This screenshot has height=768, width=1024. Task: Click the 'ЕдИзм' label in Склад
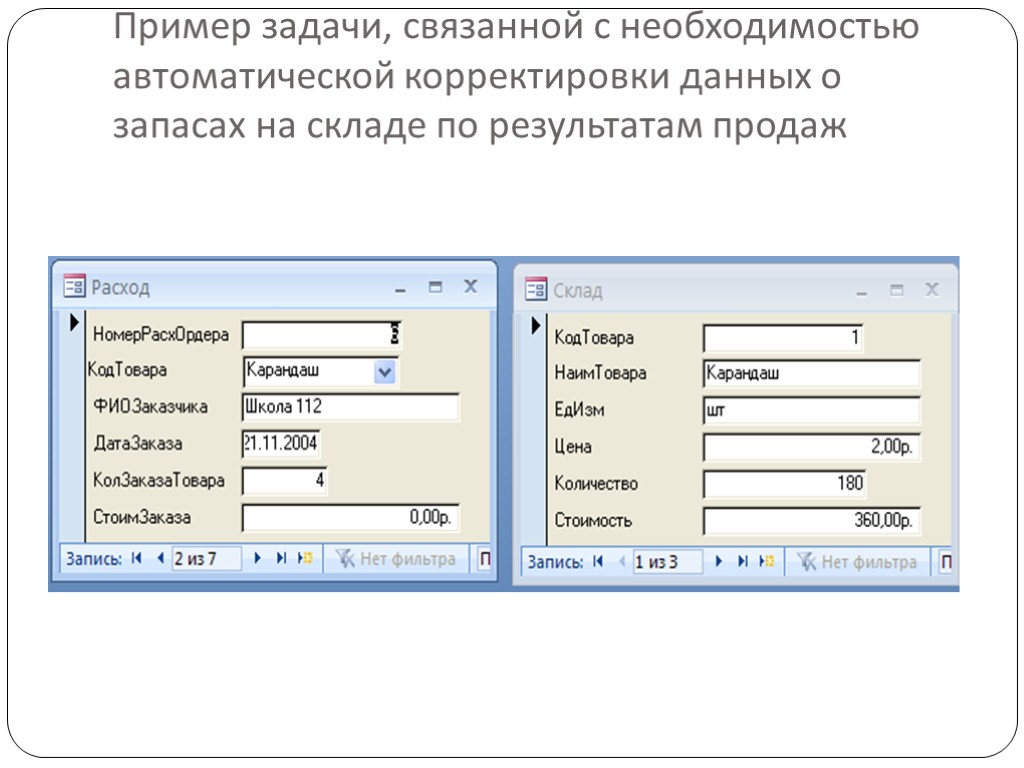pyautogui.click(x=579, y=410)
